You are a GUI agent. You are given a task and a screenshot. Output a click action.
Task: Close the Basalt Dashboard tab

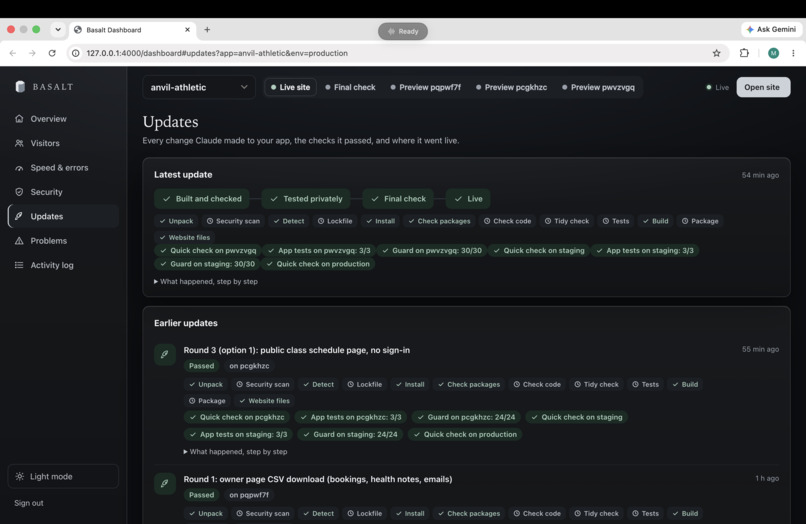click(x=187, y=30)
